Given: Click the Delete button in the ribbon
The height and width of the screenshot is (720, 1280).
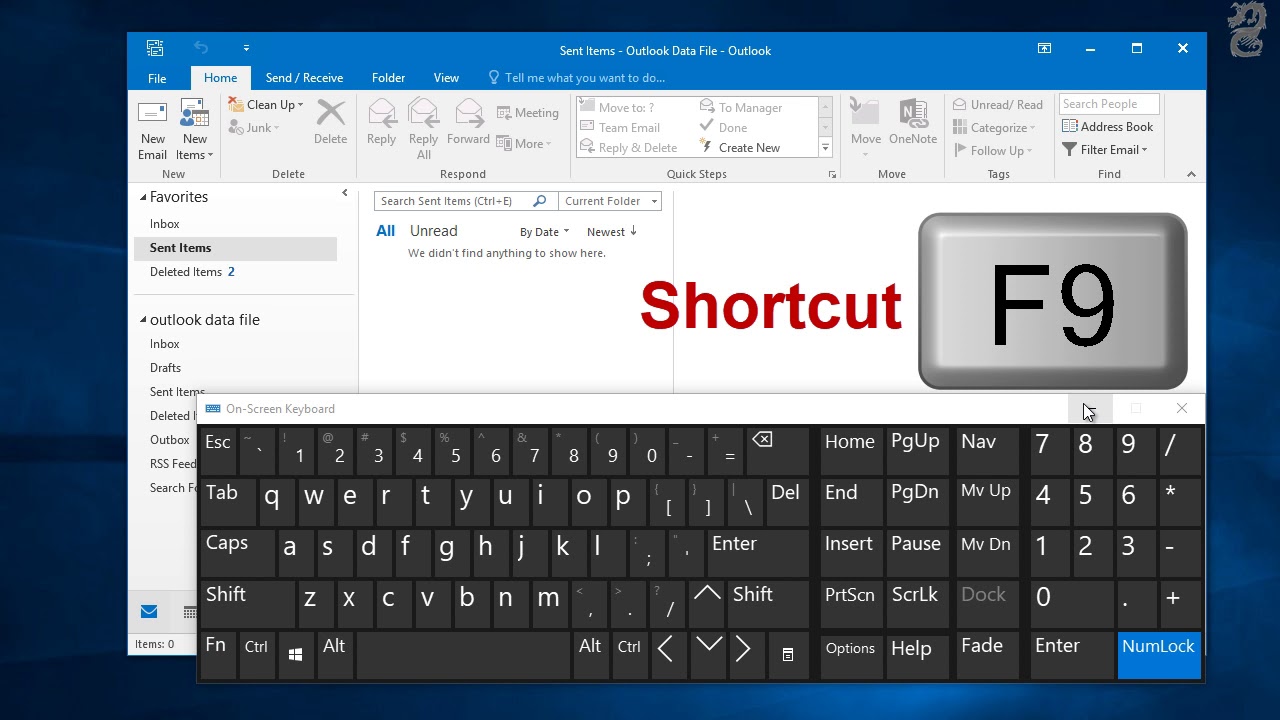Looking at the screenshot, I should pos(330,122).
